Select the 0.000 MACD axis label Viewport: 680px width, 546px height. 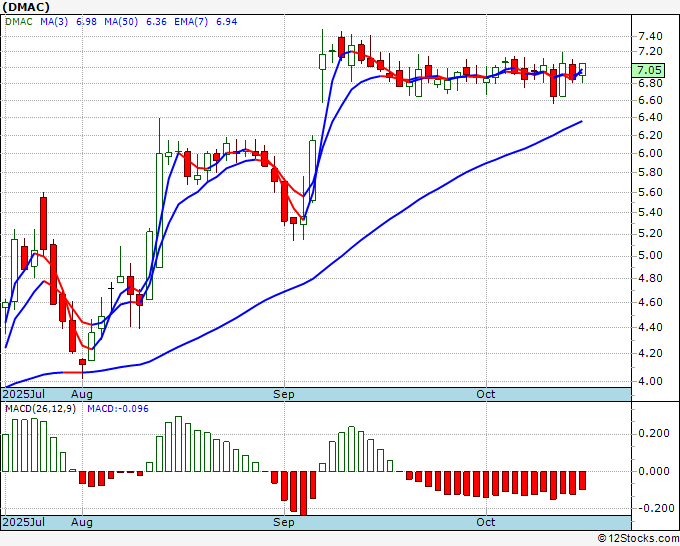[654, 471]
